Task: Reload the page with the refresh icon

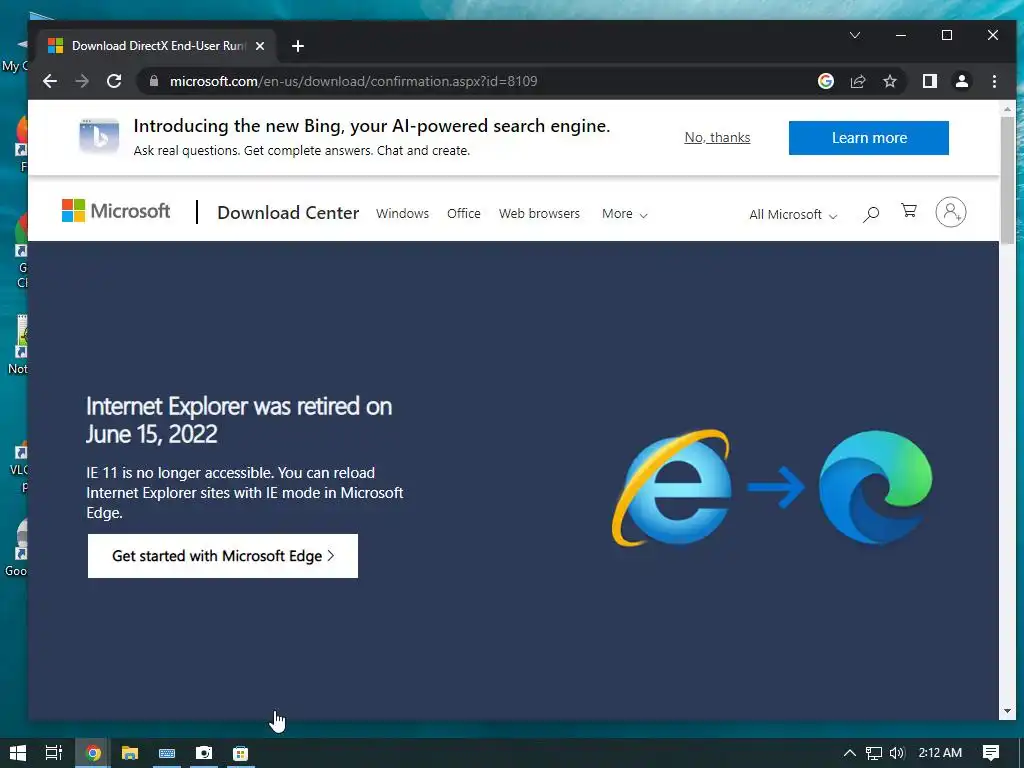Action: pos(114,81)
